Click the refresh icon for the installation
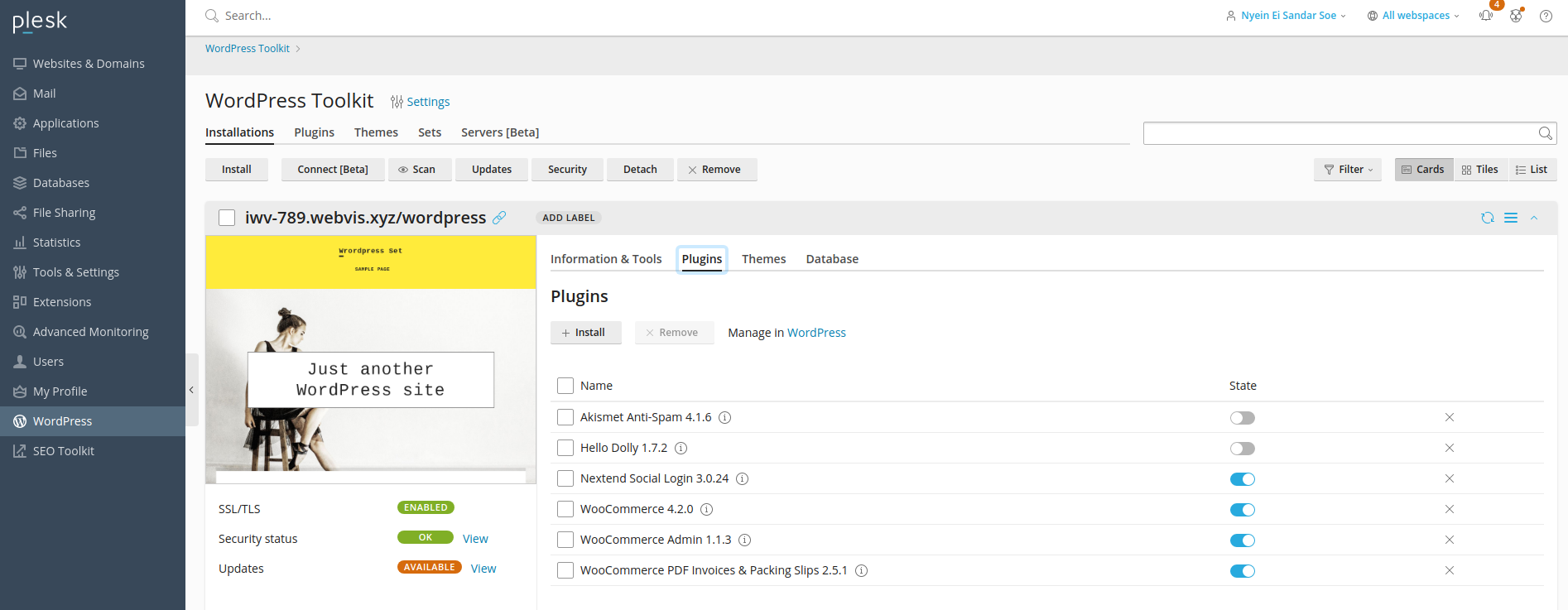 1488,218
